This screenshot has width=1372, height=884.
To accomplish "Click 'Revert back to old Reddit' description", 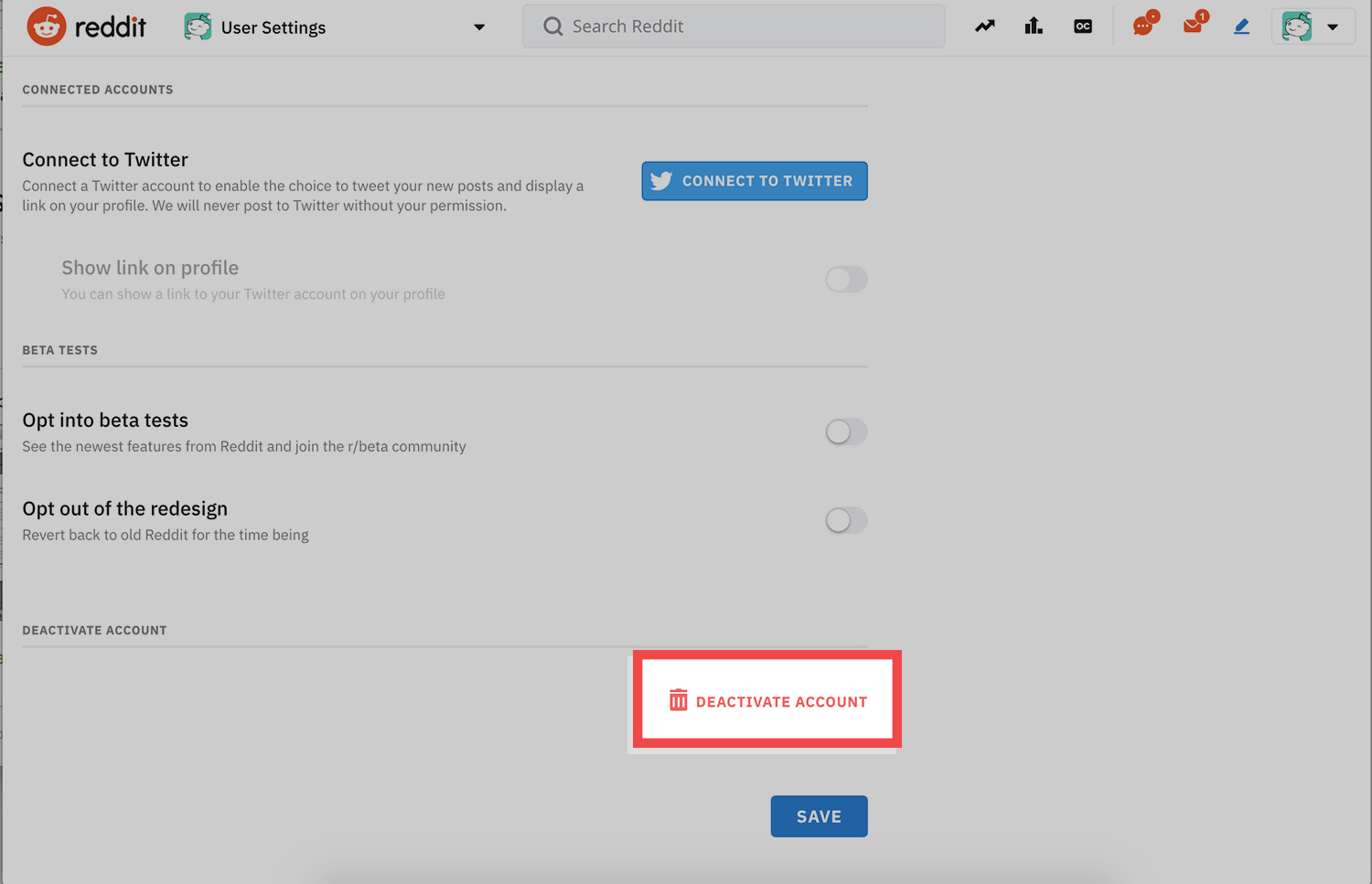I will (166, 535).
